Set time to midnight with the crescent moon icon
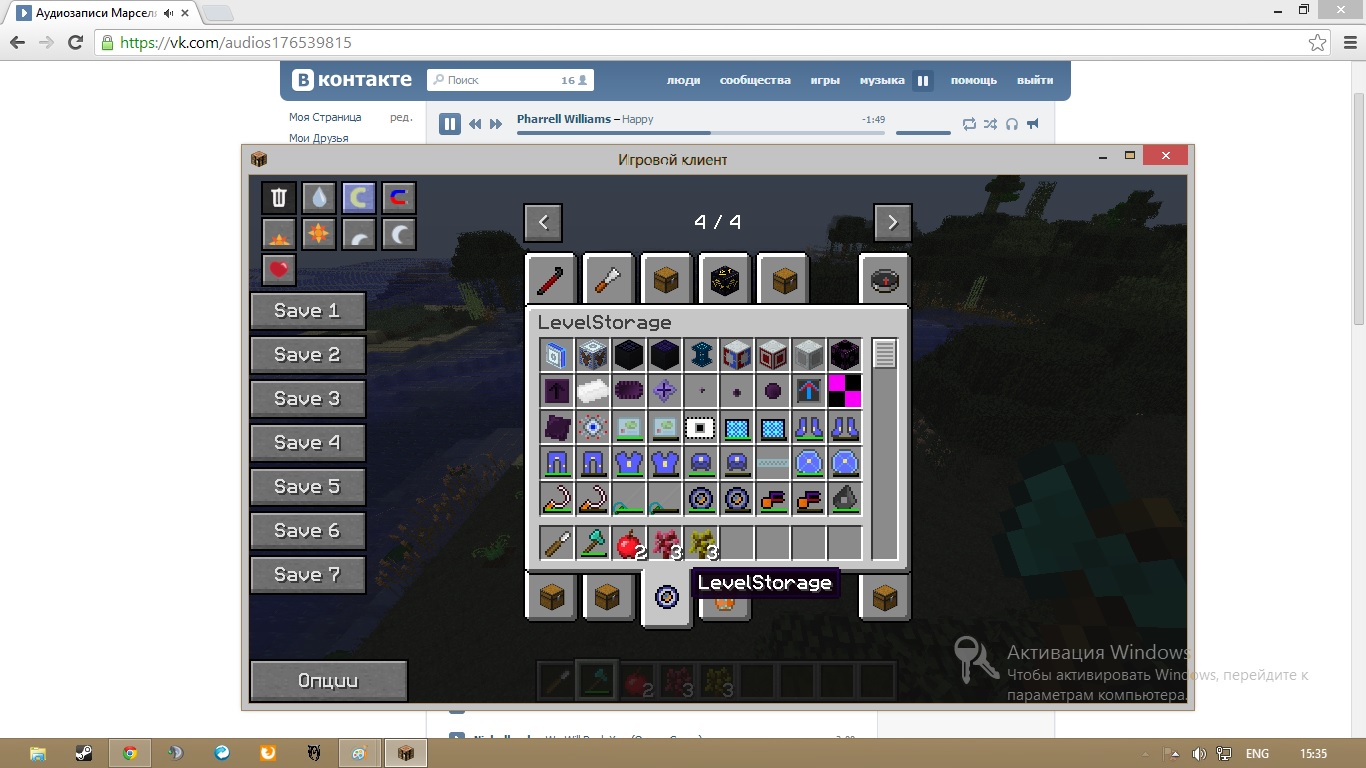 (x=399, y=234)
